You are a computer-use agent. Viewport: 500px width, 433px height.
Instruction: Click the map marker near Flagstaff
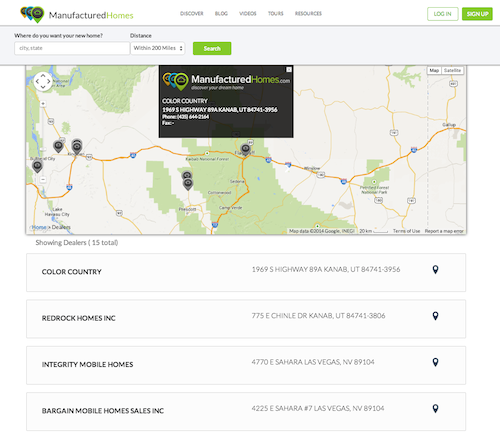point(245,150)
